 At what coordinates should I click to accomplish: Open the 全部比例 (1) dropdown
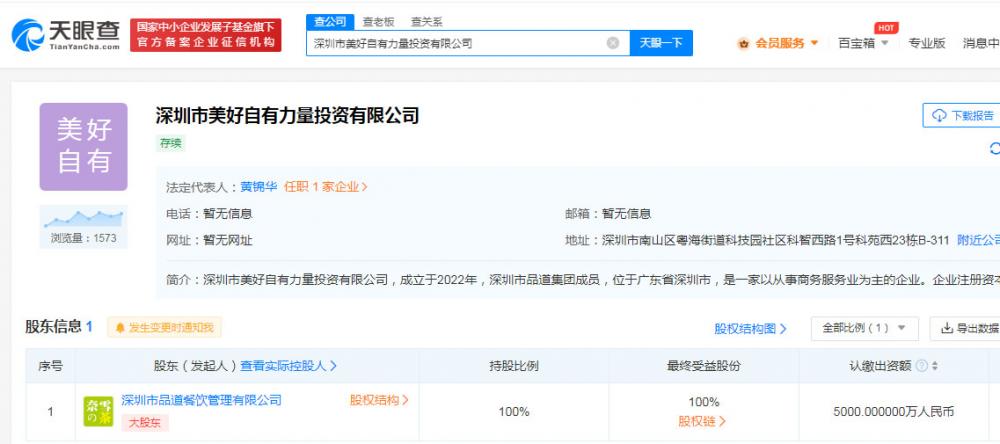(864, 329)
